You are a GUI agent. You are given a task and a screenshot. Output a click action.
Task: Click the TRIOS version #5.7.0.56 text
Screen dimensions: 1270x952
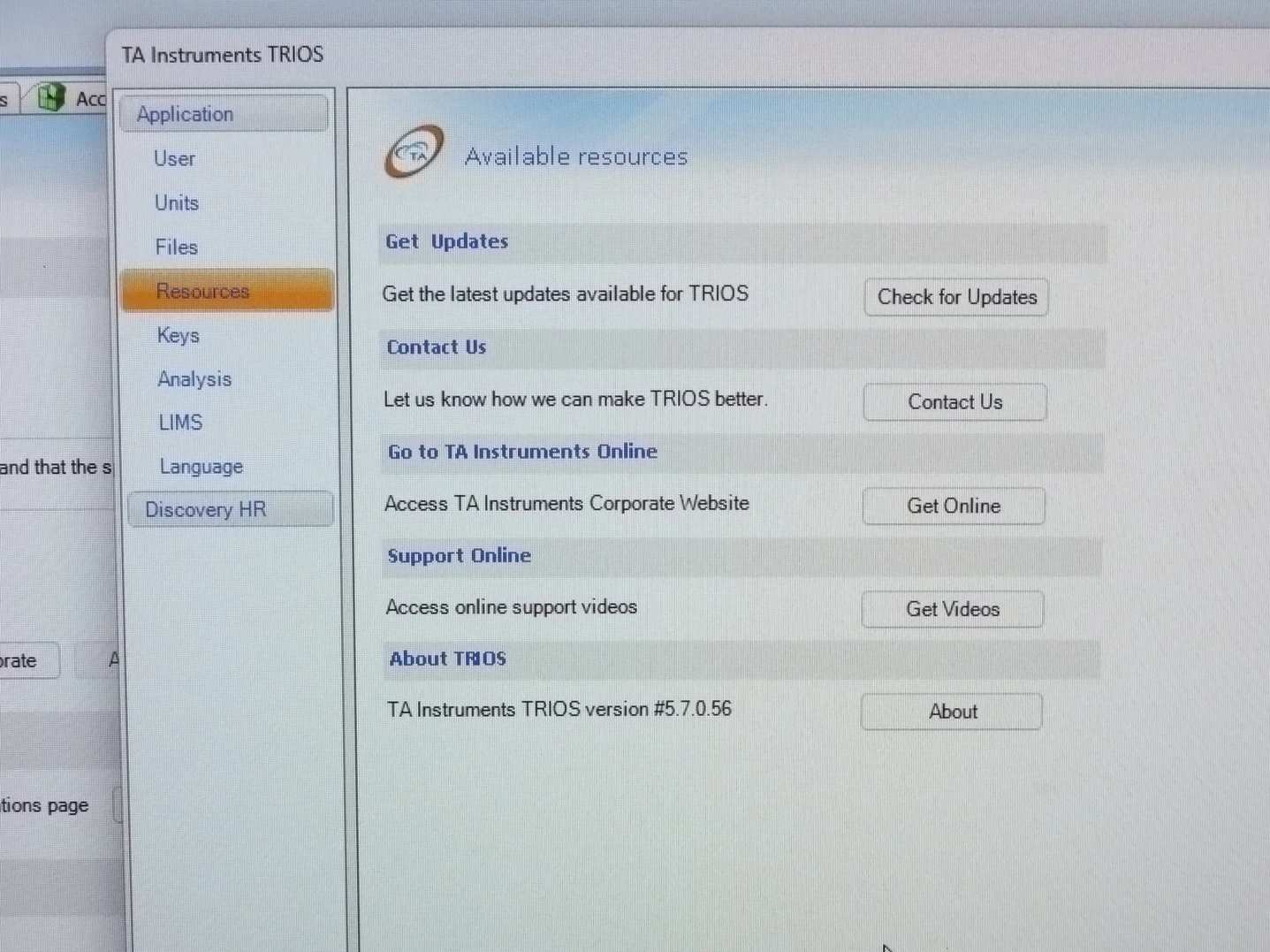tap(559, 709)
